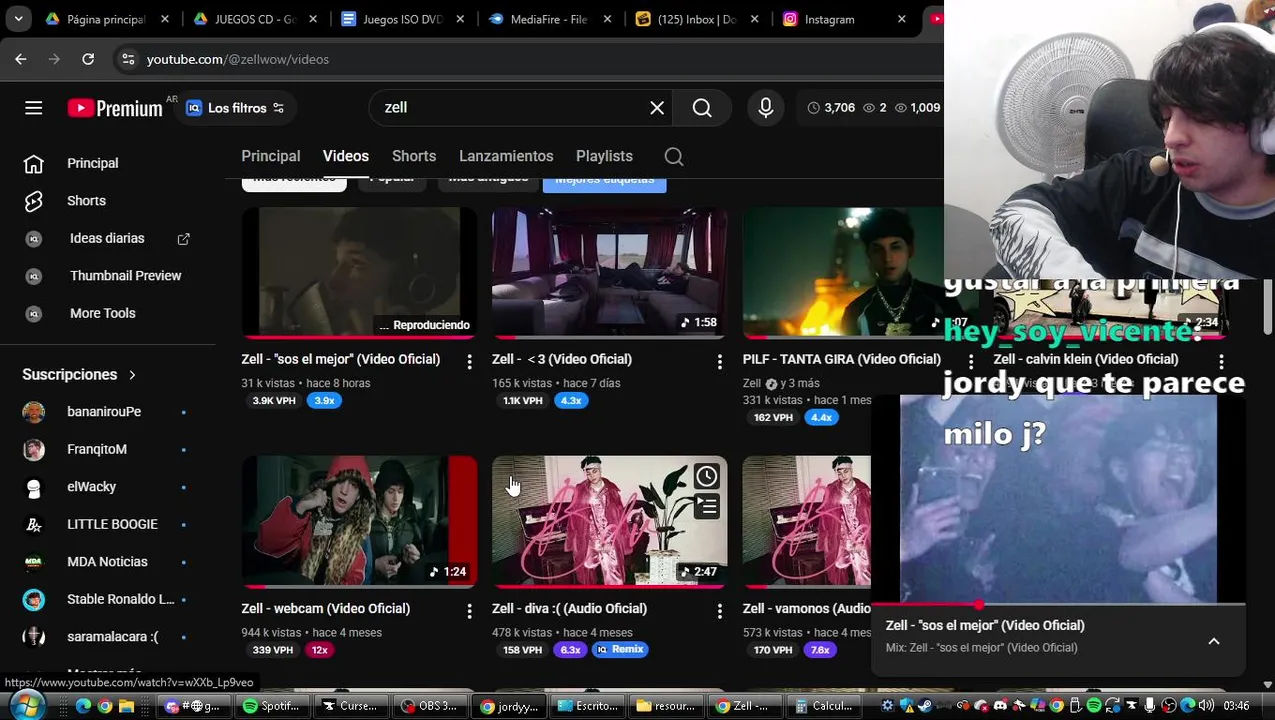The image size is (1275, 720).
Task: Open the Los filtros vidIQ button
Action: coord(235,108)
